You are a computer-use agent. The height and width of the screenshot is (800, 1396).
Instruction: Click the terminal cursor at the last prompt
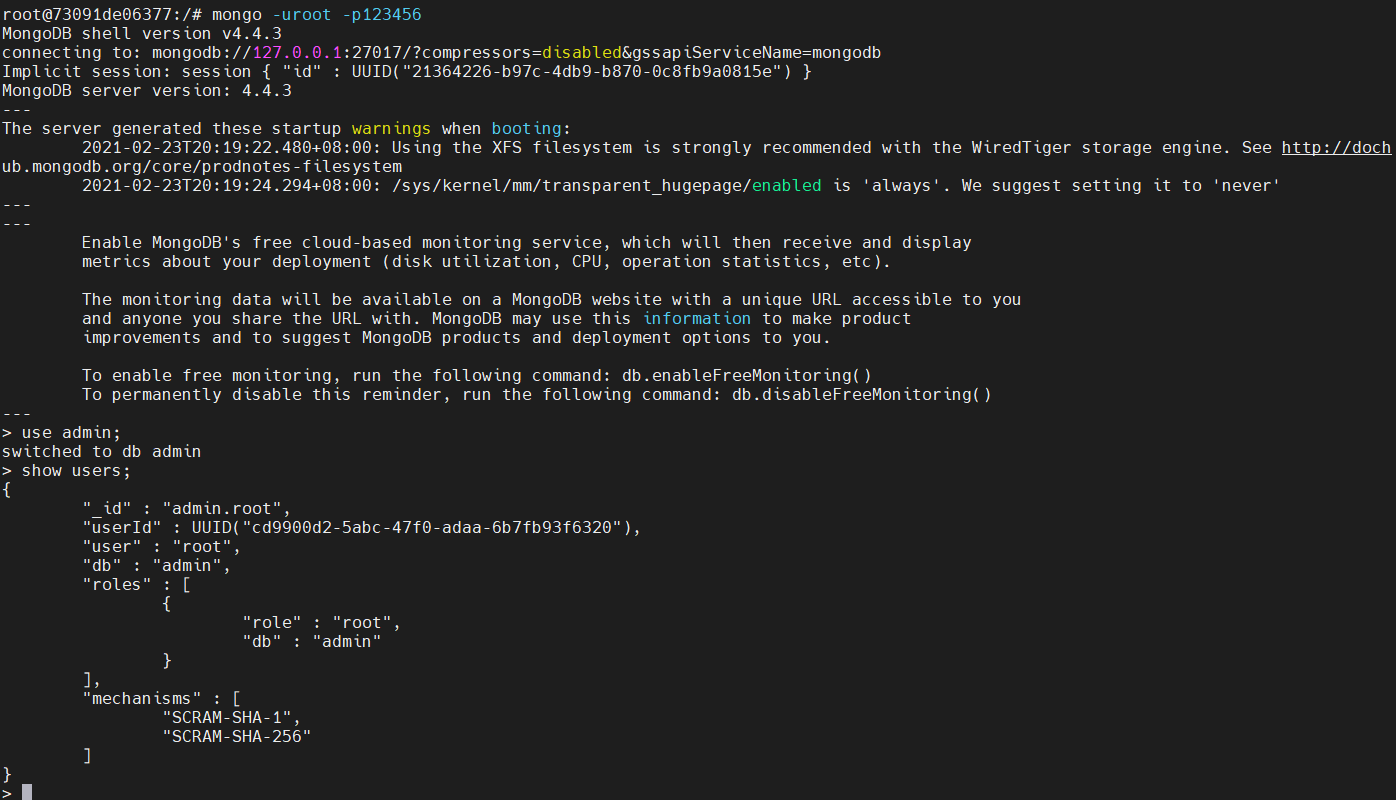[x=27, y=792]
